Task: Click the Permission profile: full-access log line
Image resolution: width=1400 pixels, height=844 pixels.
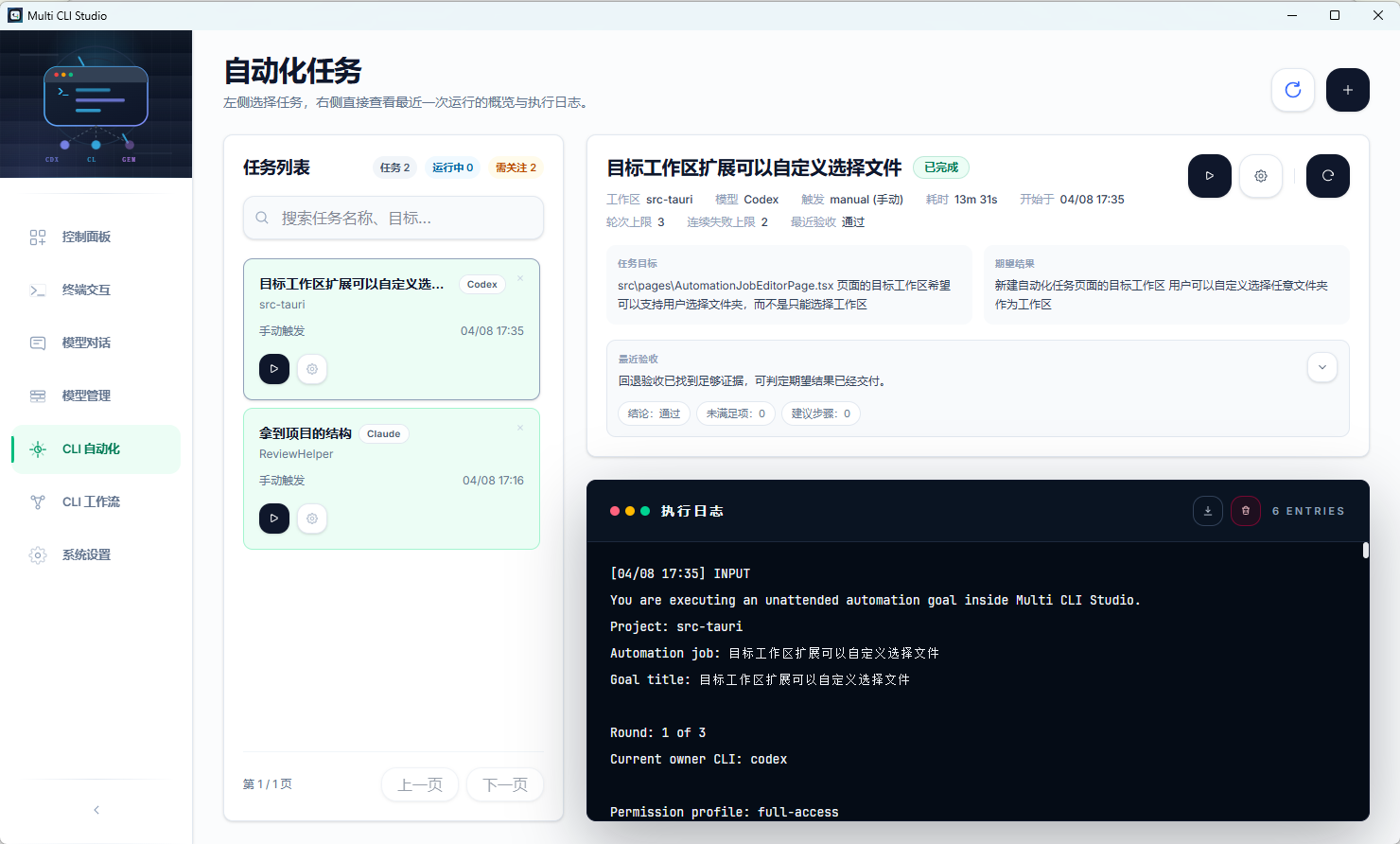Action: click(x=725, y=812)
